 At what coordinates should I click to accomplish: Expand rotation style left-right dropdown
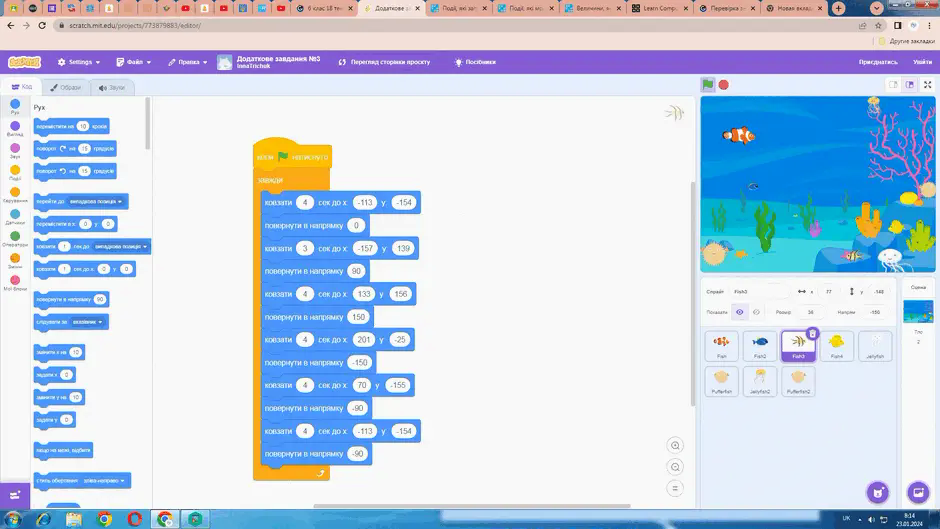[x=104, y=480]
